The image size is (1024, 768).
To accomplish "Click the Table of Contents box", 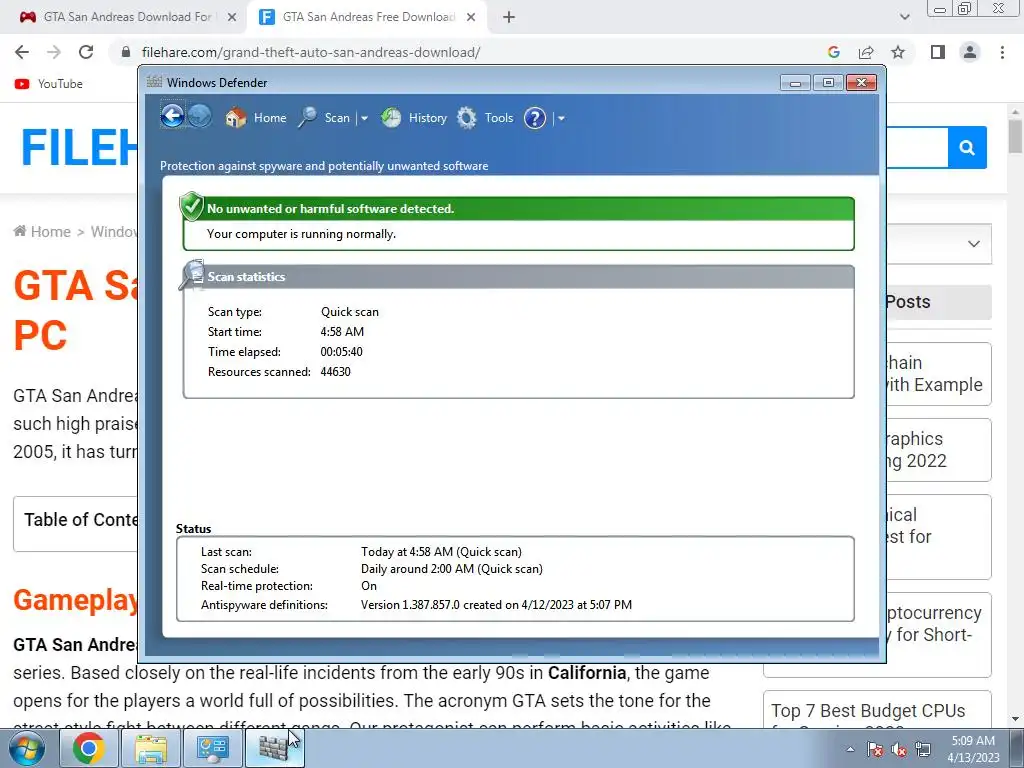I will tap(76, 524).
